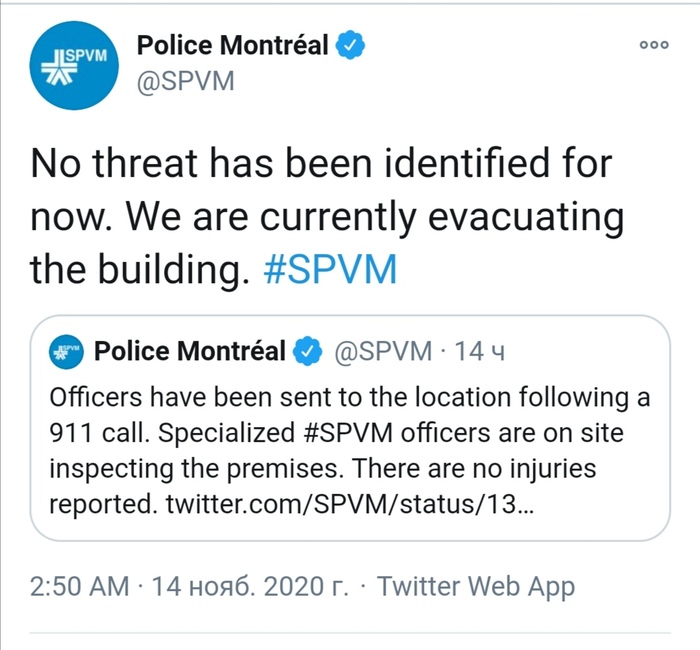
Task: Click the verified badge inside the quoted tweet
Action: click(x=305, y=352)
